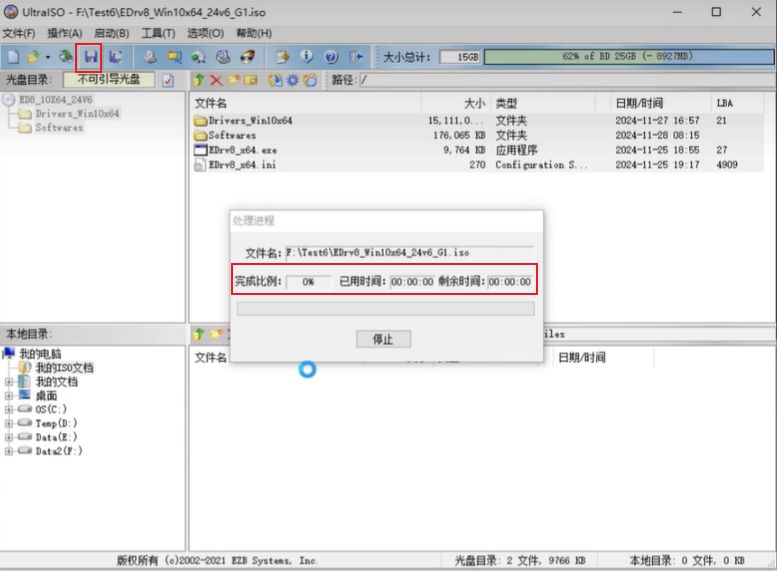The width and height of the screenshot is (777, 571).
Task: Click the 路径 path input field
Action: click(x=565, y=80)
